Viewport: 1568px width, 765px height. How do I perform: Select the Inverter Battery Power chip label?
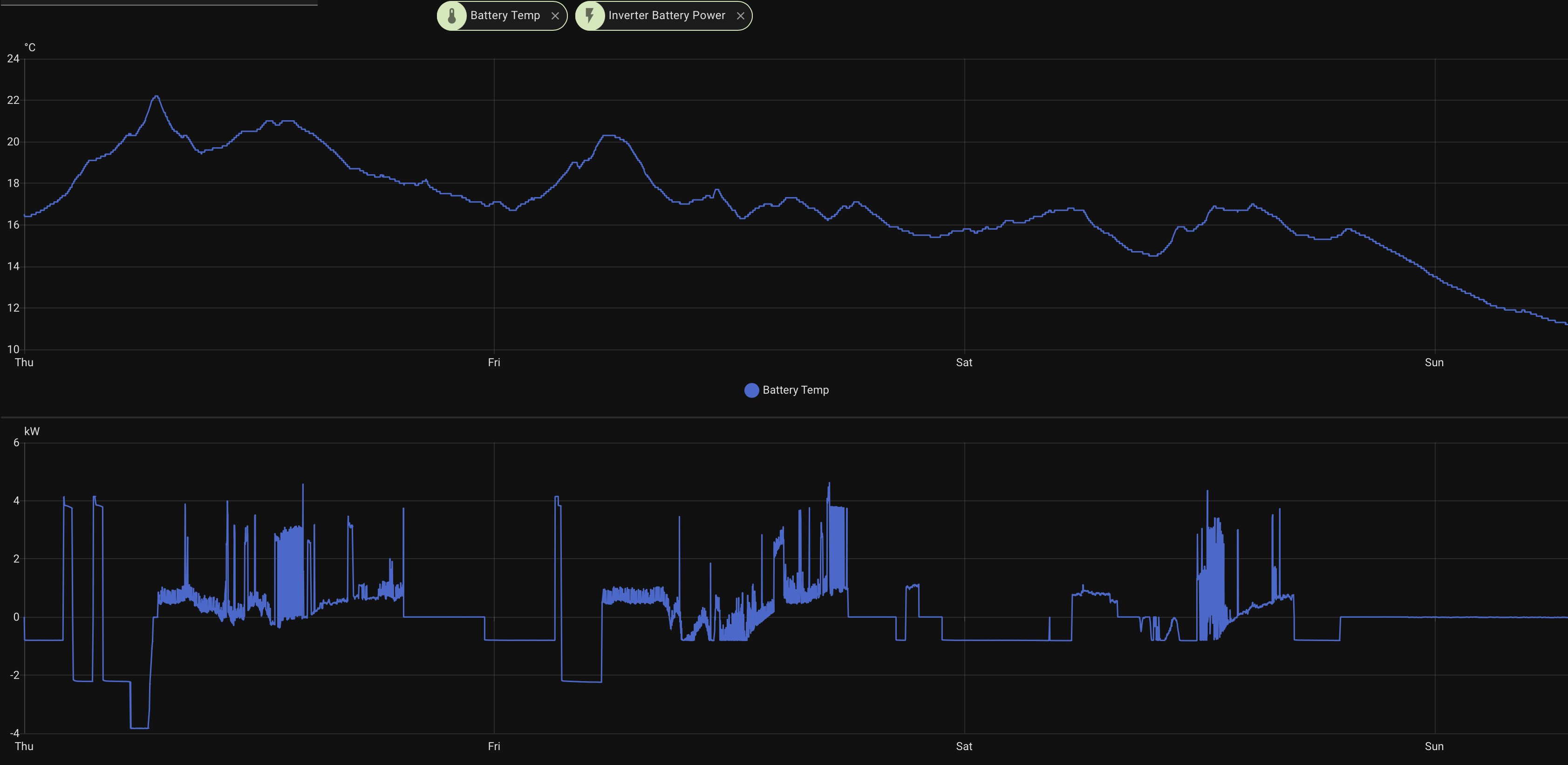pos(667,16)
